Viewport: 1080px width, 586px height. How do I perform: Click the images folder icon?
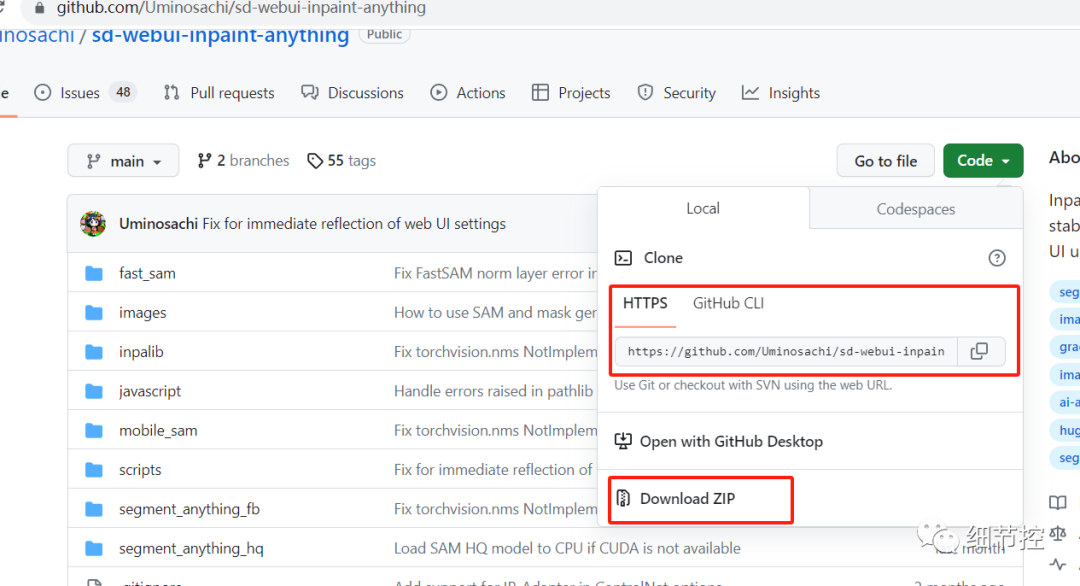pos(94,313)
